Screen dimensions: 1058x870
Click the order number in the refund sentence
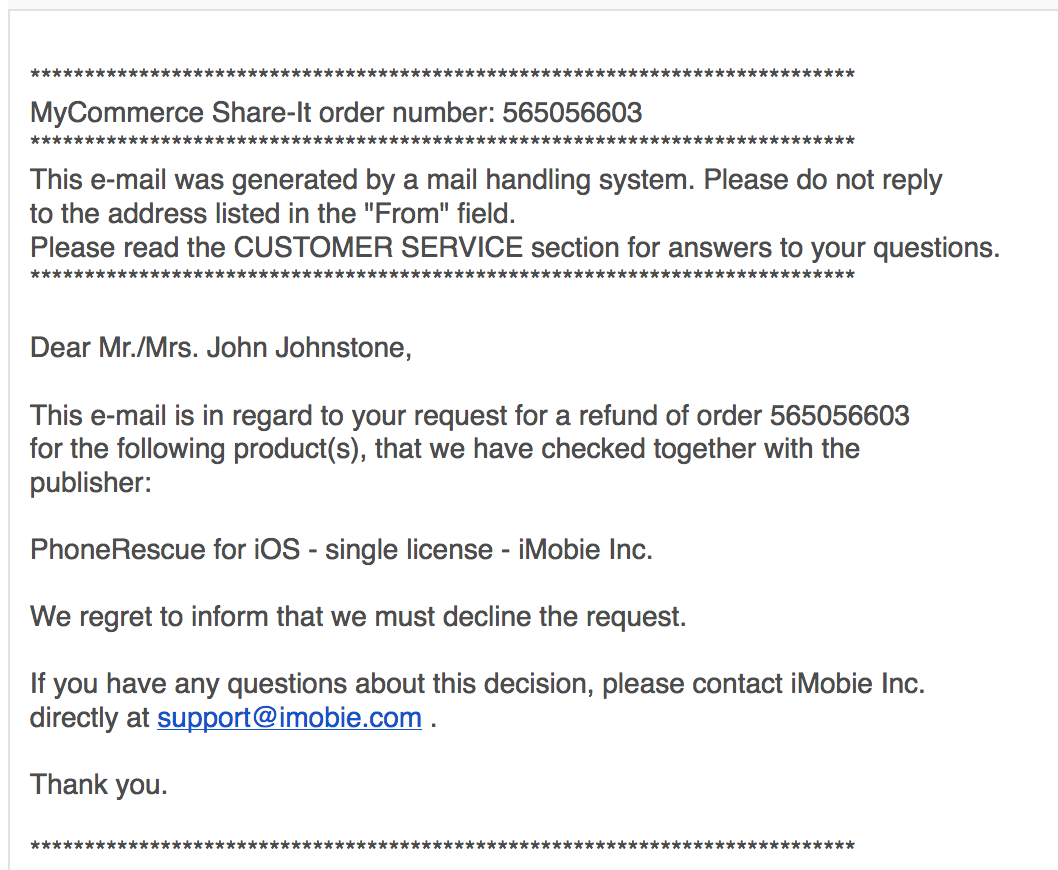pyautogui.click(x=840, y=415)
